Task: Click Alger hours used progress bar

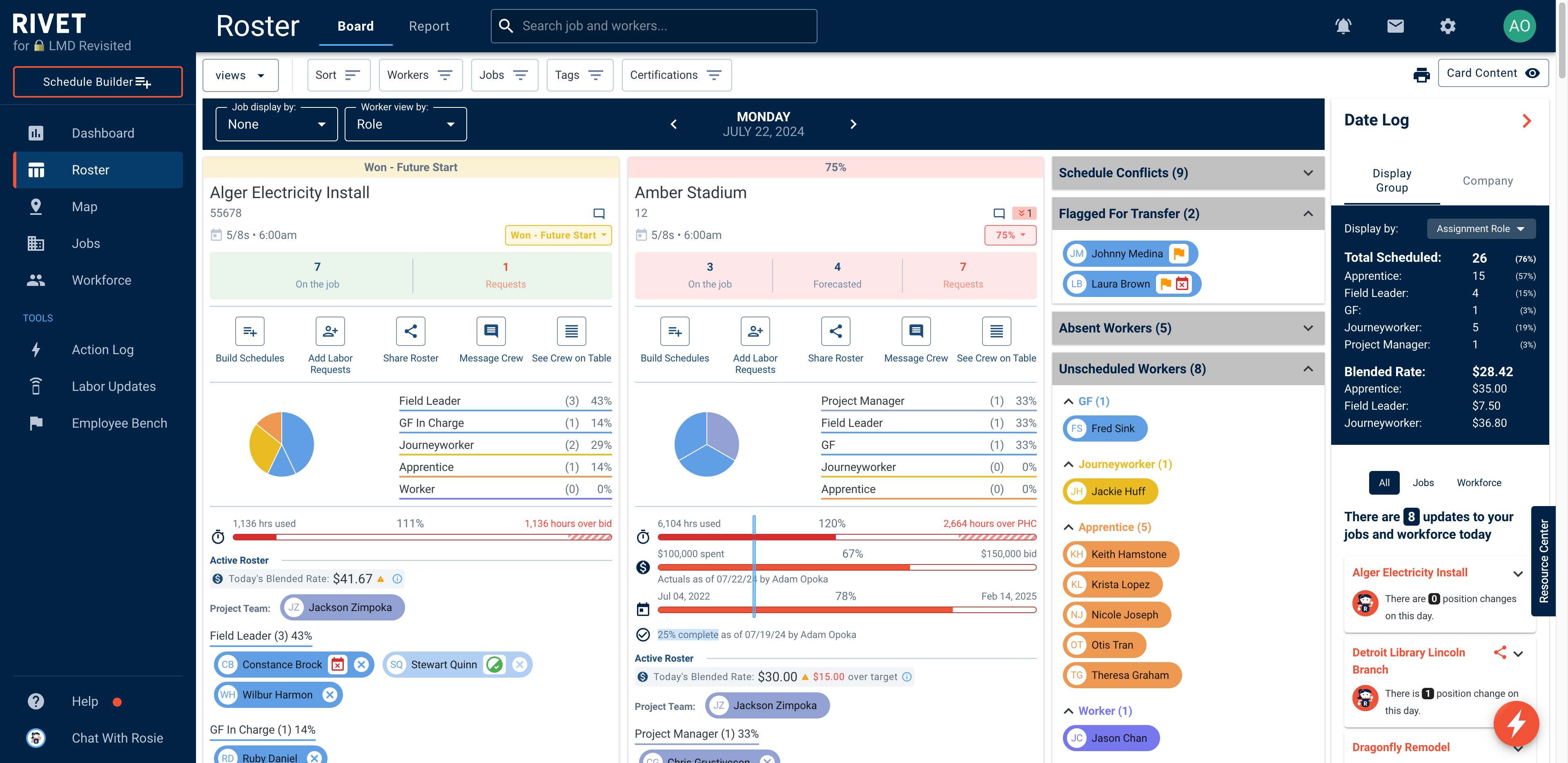Action: [422, 537]
